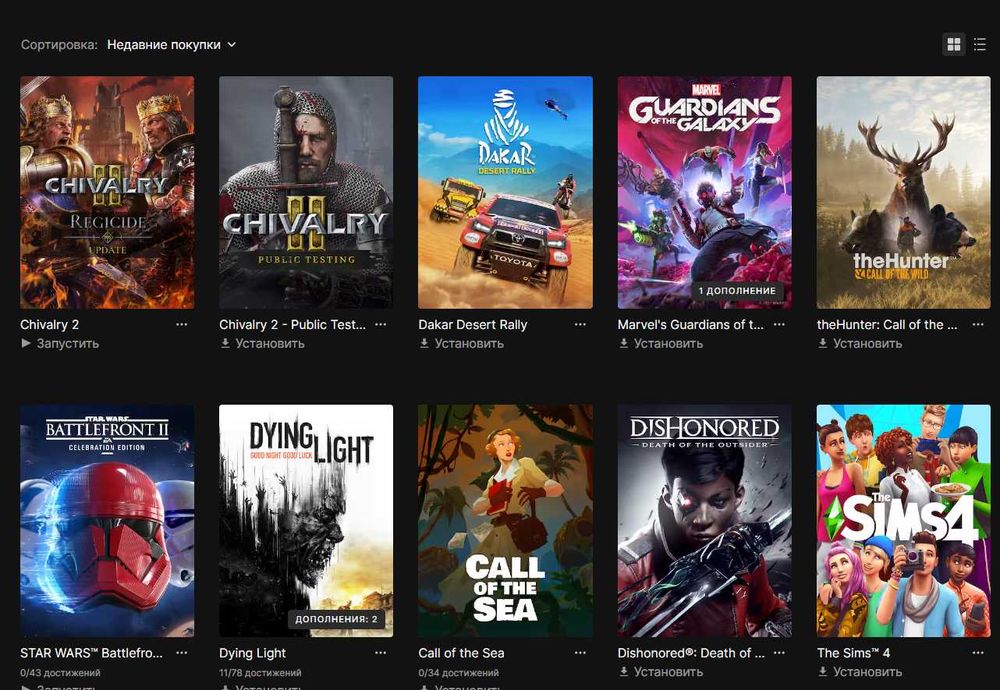1000x690 pixels.
Task: Click The Sims 4 title text
Action: click(853, 653)
